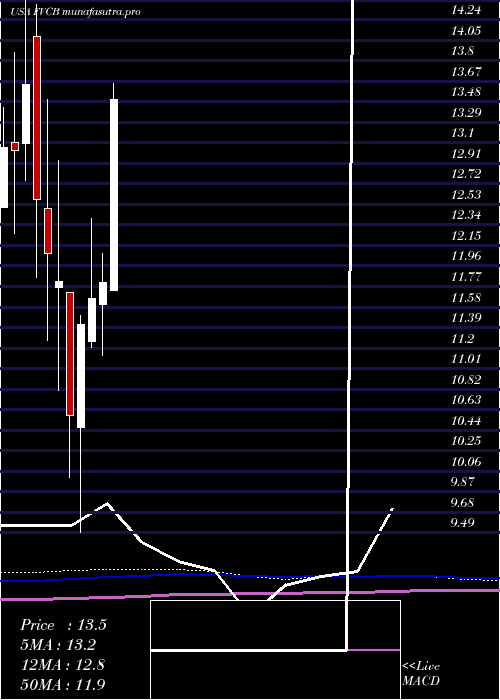Click the 11.2 price axis label
This screenshot has height=700, width=500.
tap(462, 338)
